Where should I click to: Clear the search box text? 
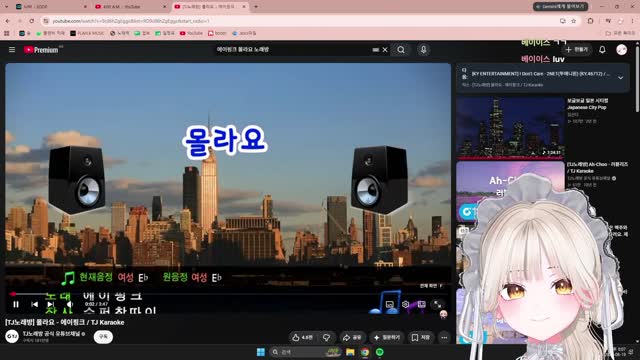pos(385,50)
